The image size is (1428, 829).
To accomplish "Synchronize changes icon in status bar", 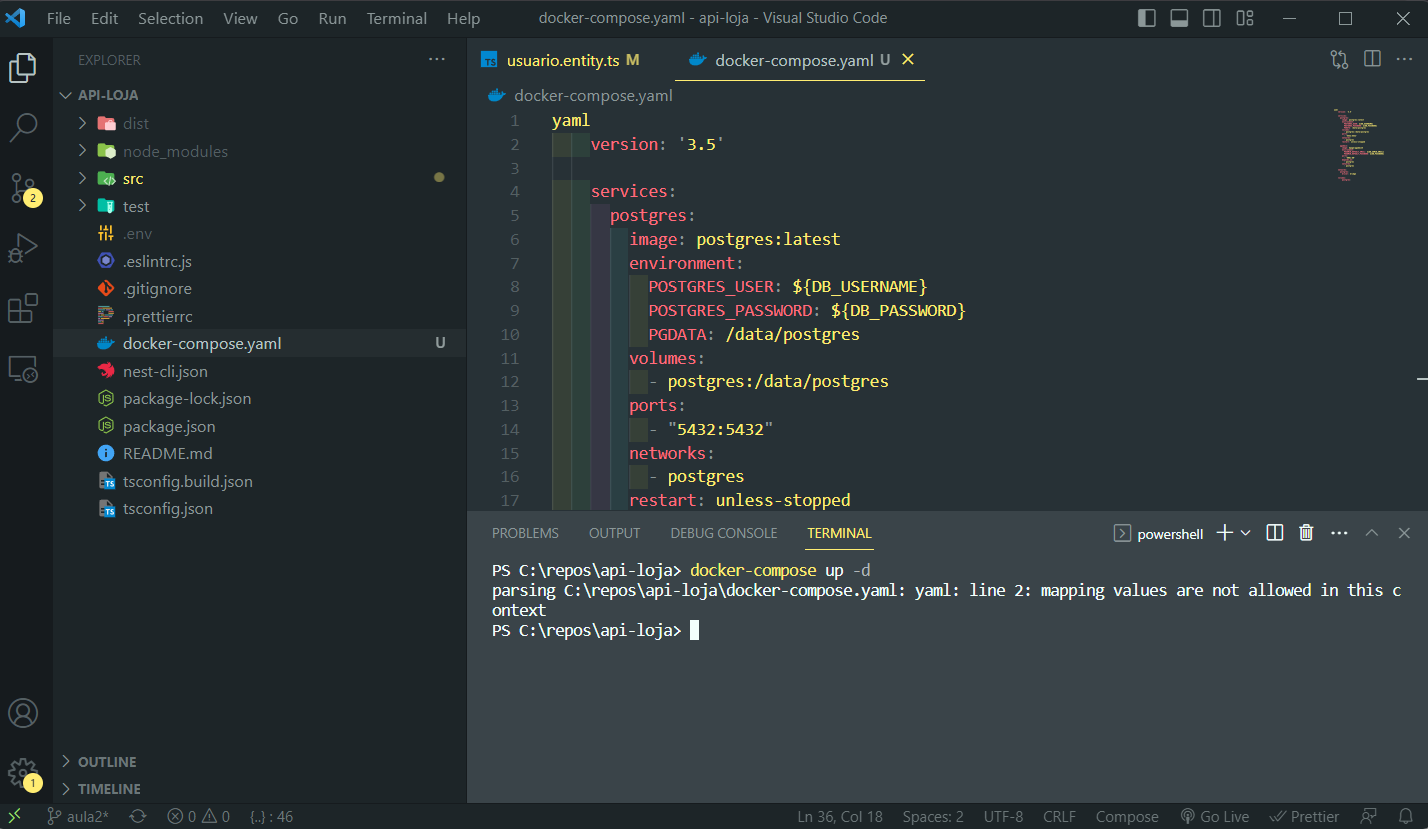I will pyautogui.click(x=138, y=816).
